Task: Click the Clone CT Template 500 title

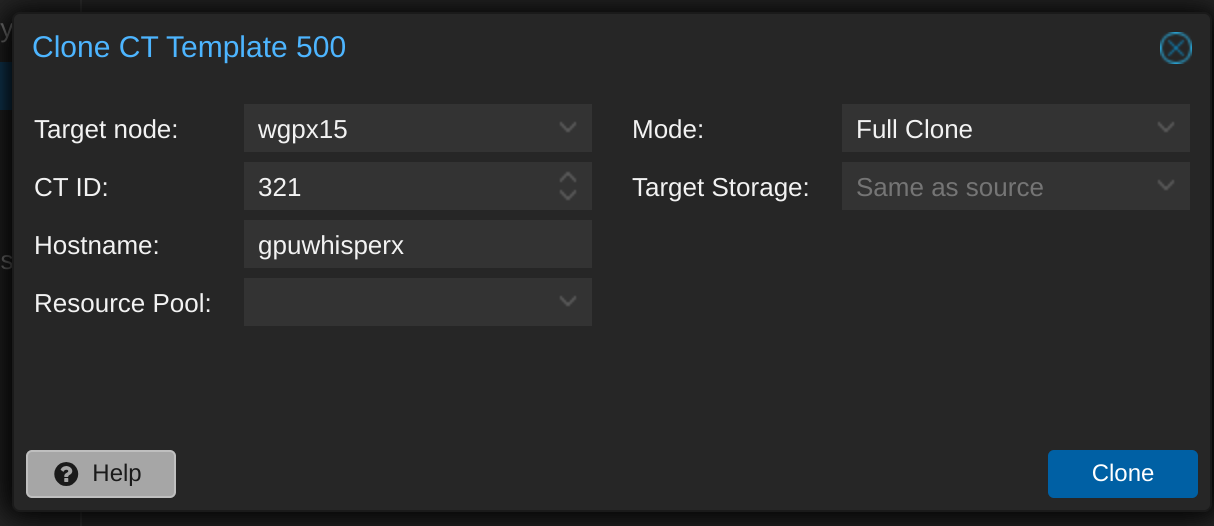Action: [x=189, y=47]
